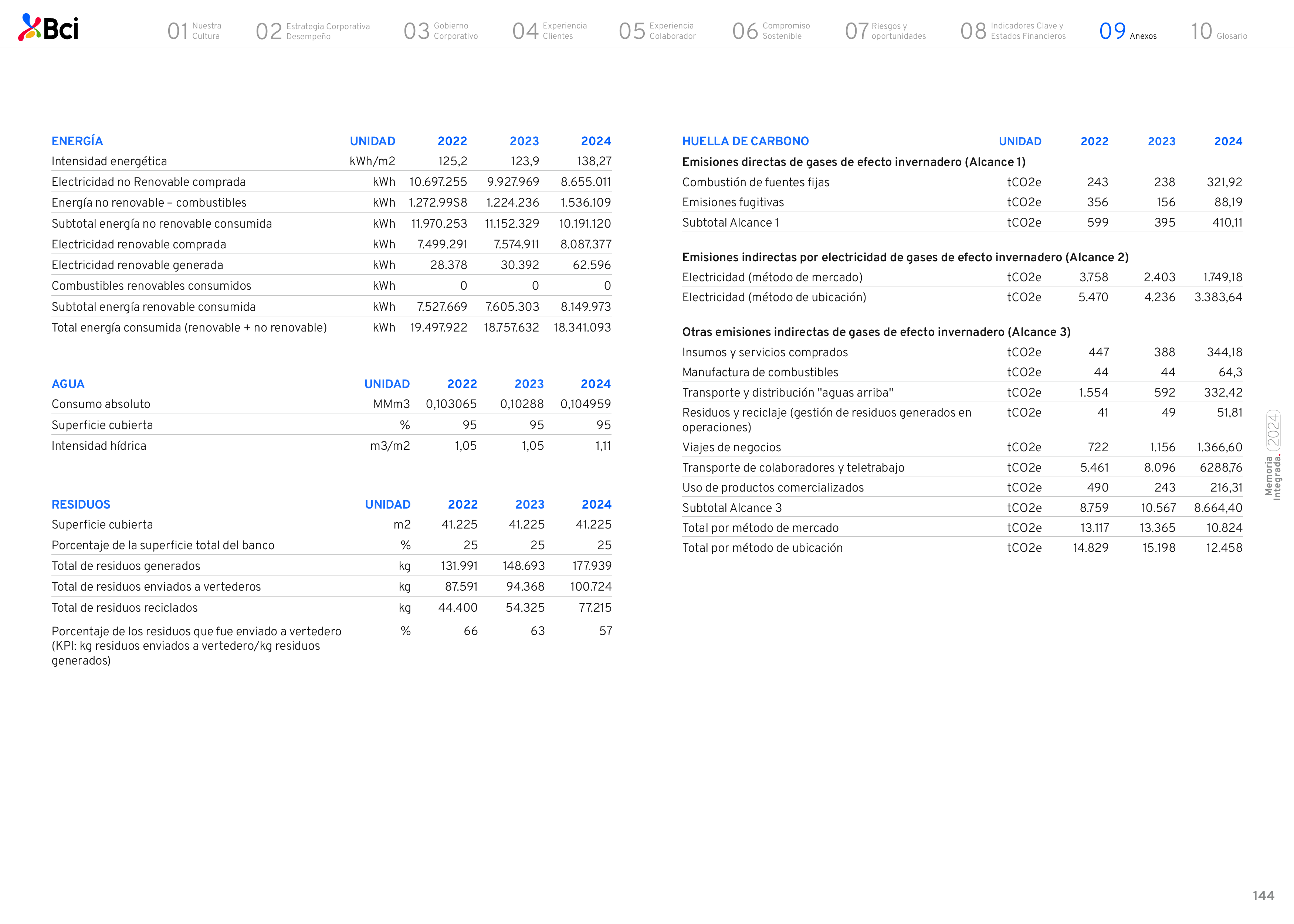Click the page number 144
This screenshot has width=1294, height=924.
[1263, 896]
